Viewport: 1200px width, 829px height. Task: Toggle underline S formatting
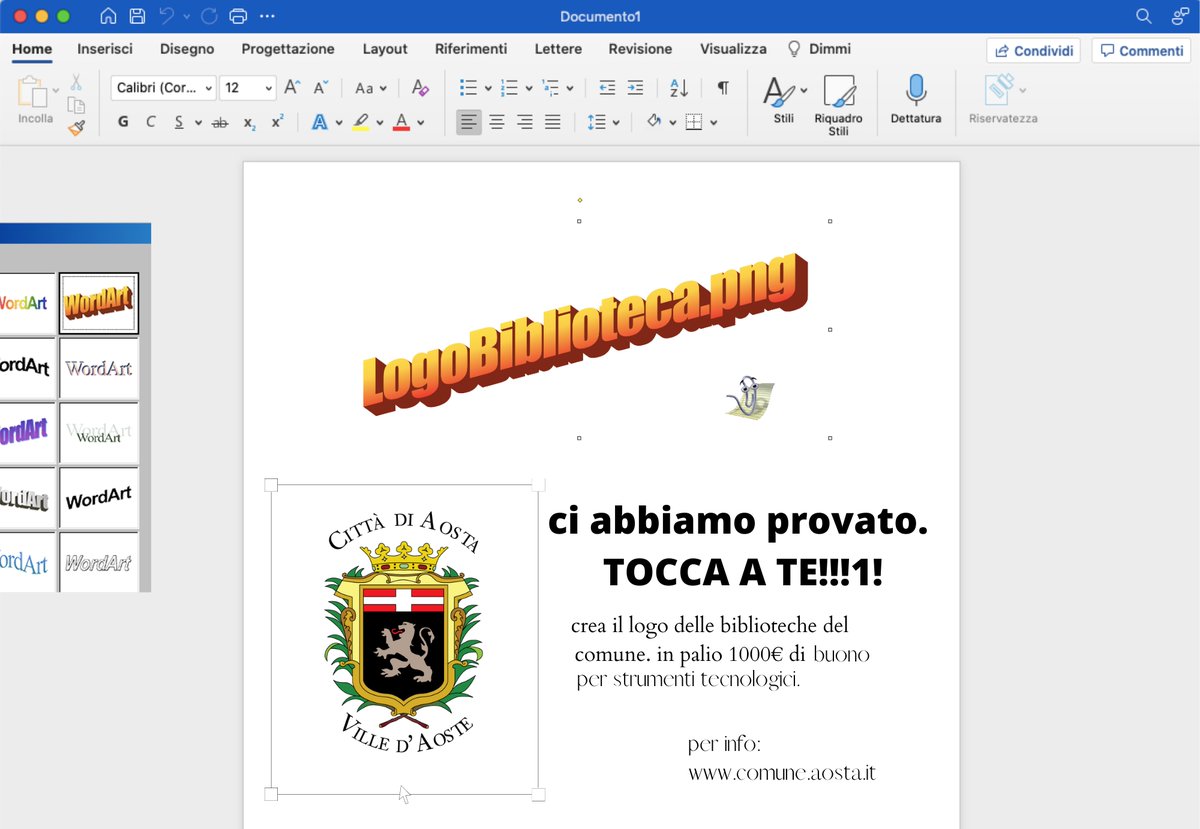pyautogui.click(x=179, y=122)
